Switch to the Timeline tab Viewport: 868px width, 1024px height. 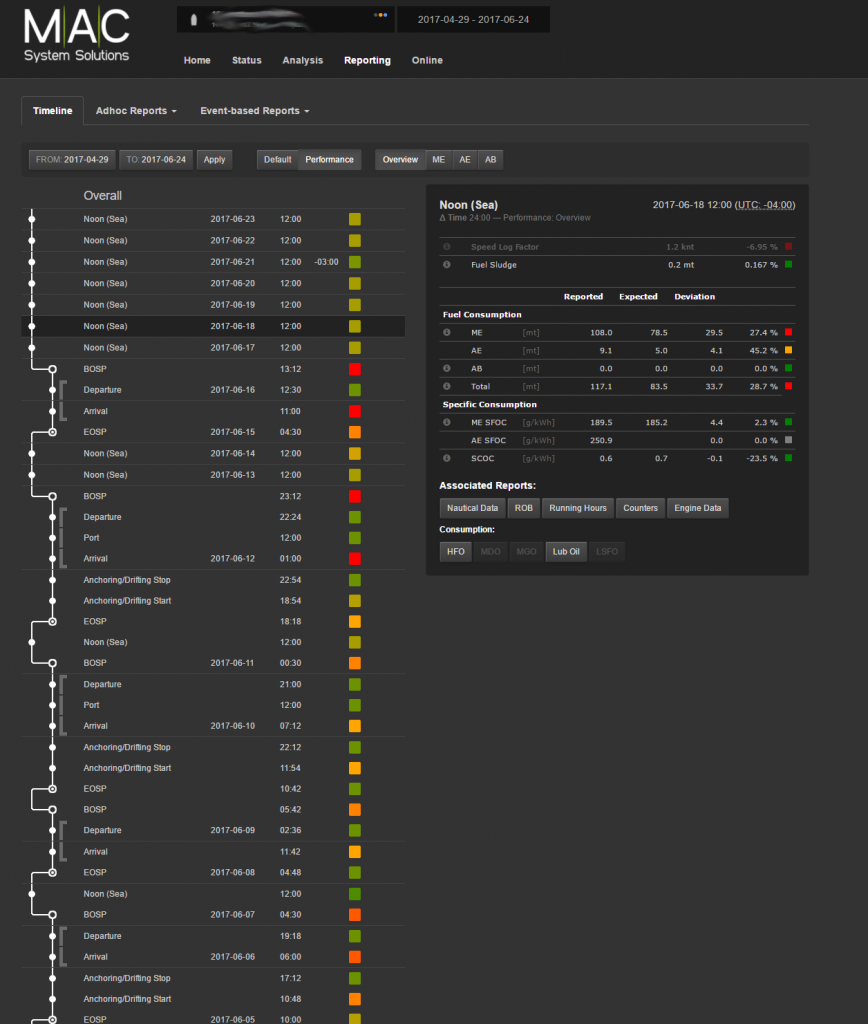tap(53, 111)
